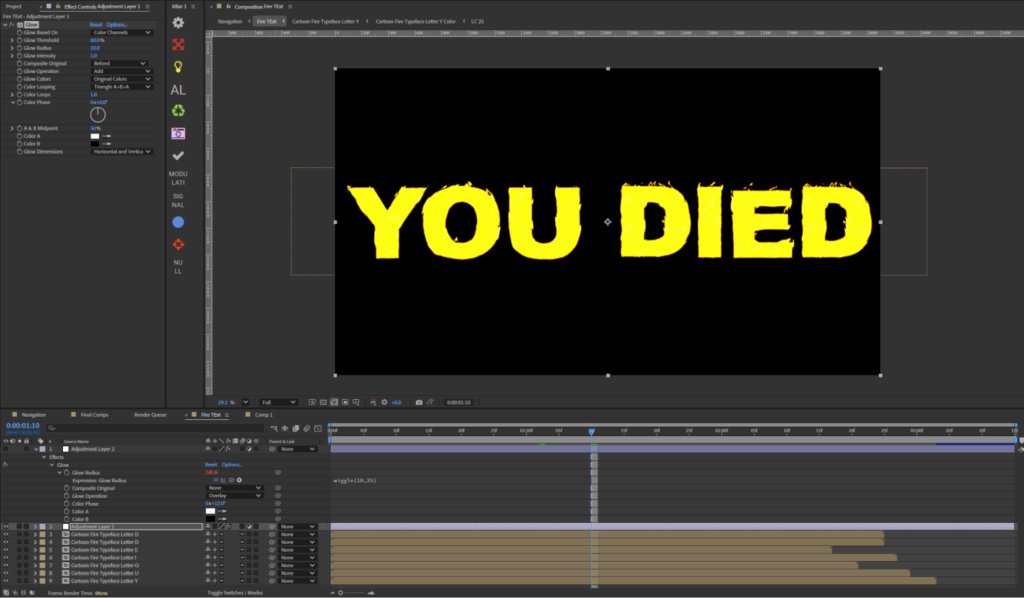Image resolution: width=1024 pixels, height=598 pixels.
Task: Open Glow Dimensions dropdown
Action: [121, 151]
